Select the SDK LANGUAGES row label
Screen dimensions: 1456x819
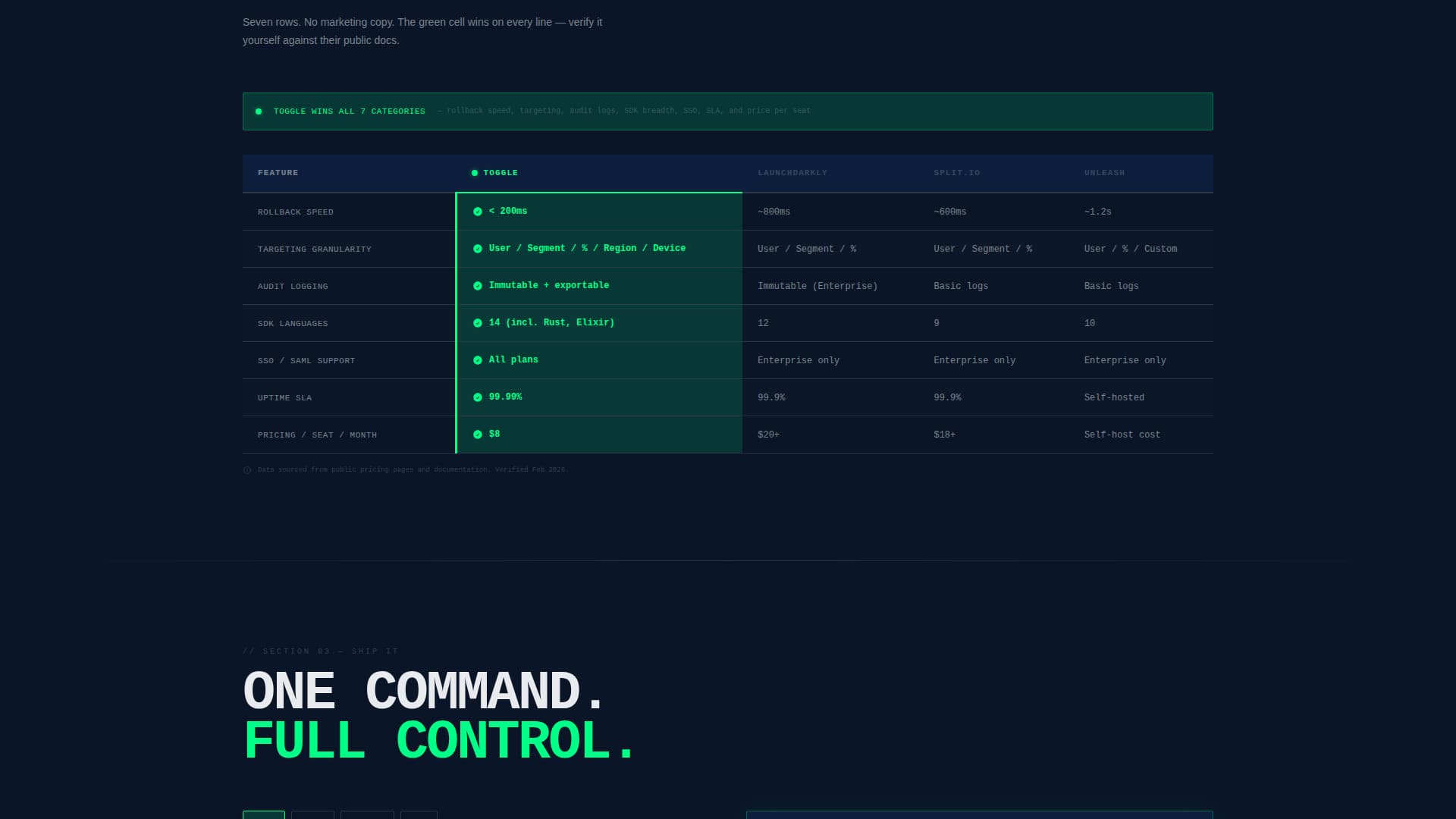coord(293,324)
